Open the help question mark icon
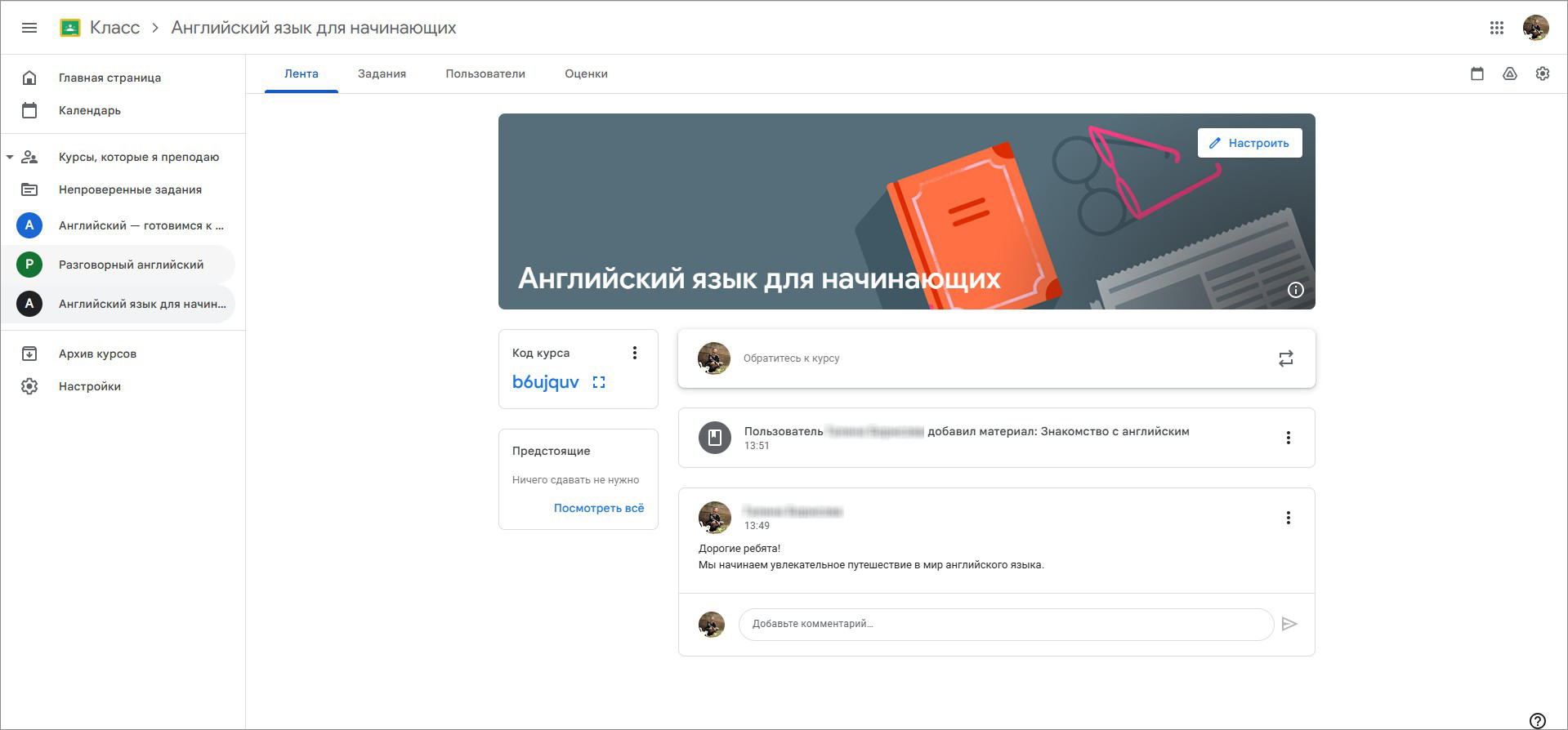 1538,720
